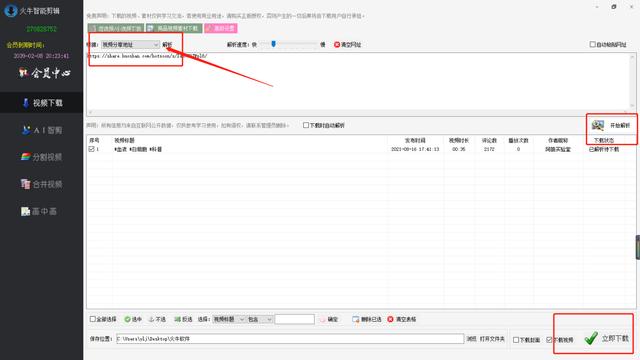Open 合并视频 from the sidebar

point(42,184)
